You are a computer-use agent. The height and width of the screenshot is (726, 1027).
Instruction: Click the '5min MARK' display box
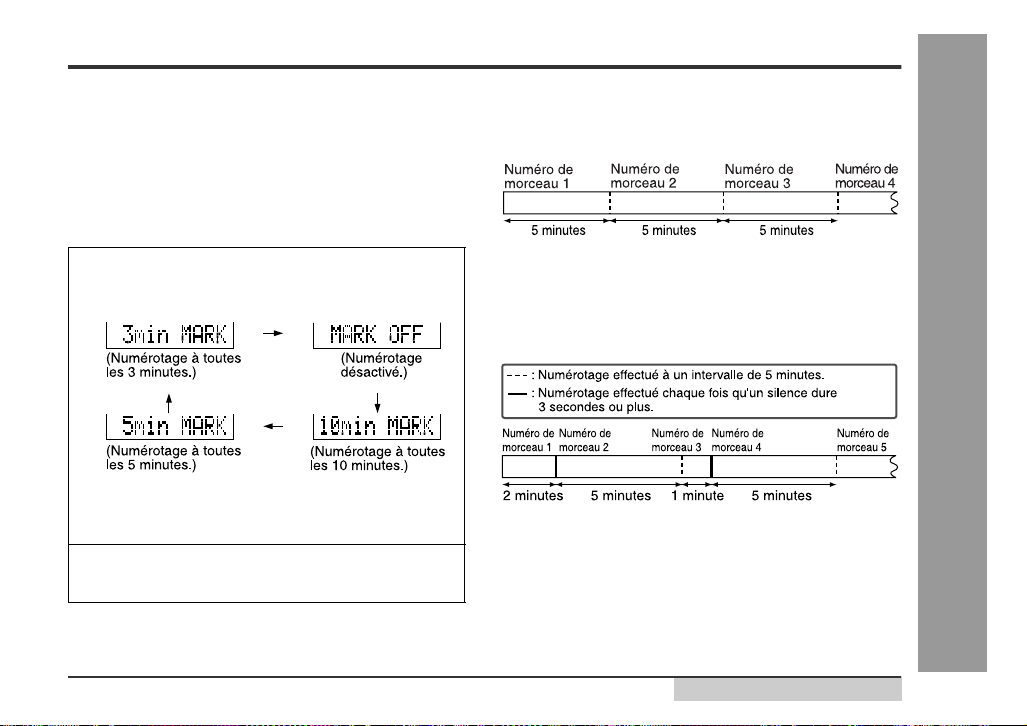170,427
